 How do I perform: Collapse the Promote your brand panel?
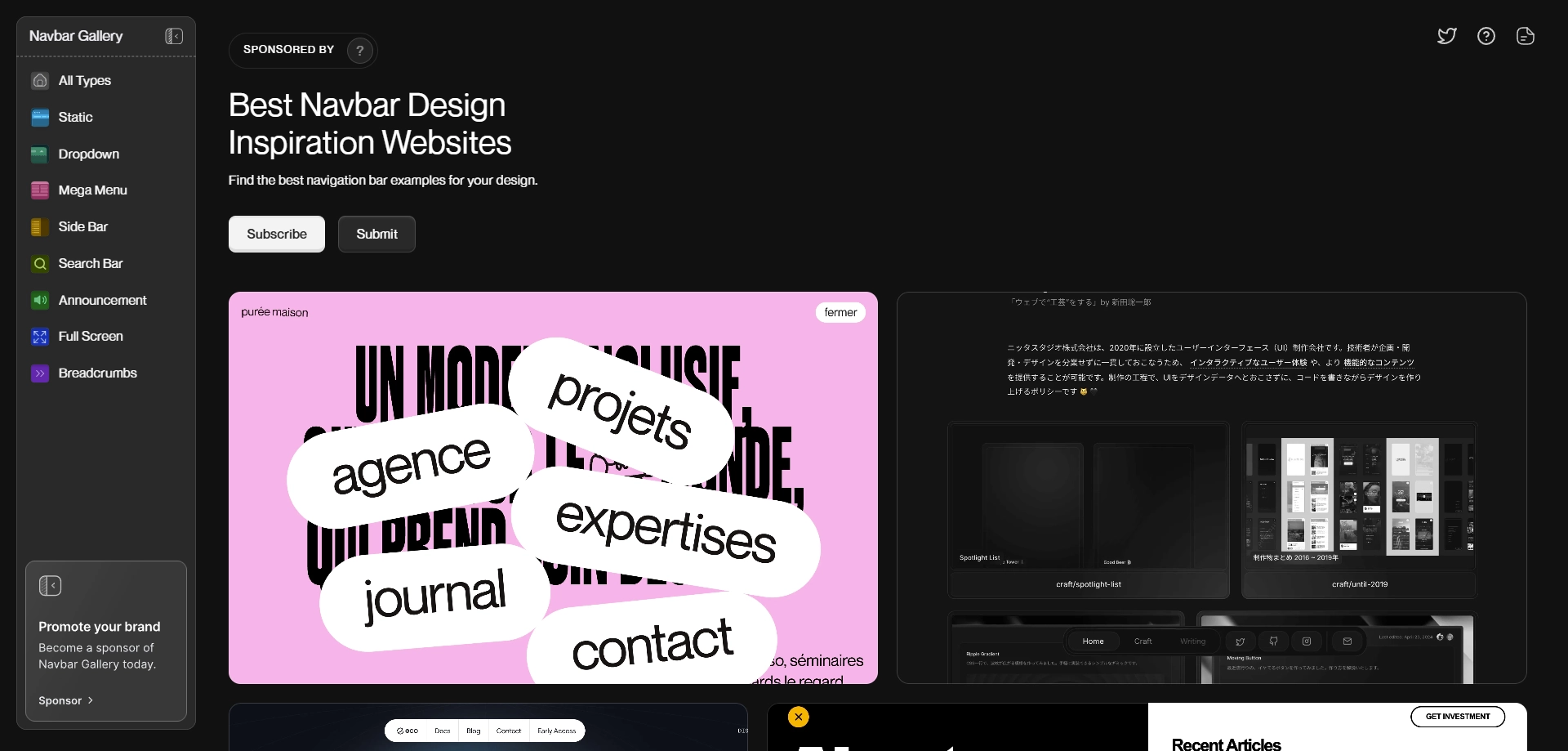[51, 585]
